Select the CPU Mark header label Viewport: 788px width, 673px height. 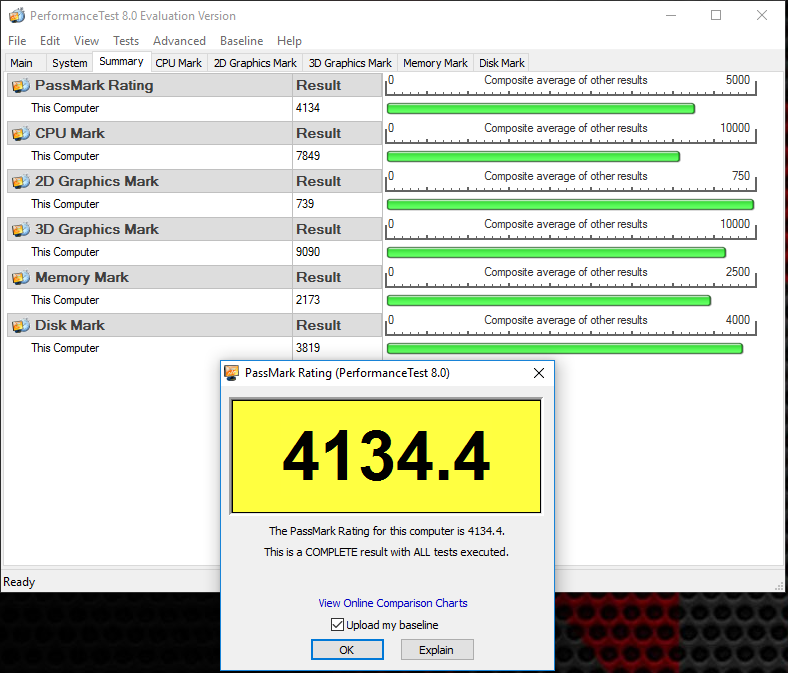[70, 134]
